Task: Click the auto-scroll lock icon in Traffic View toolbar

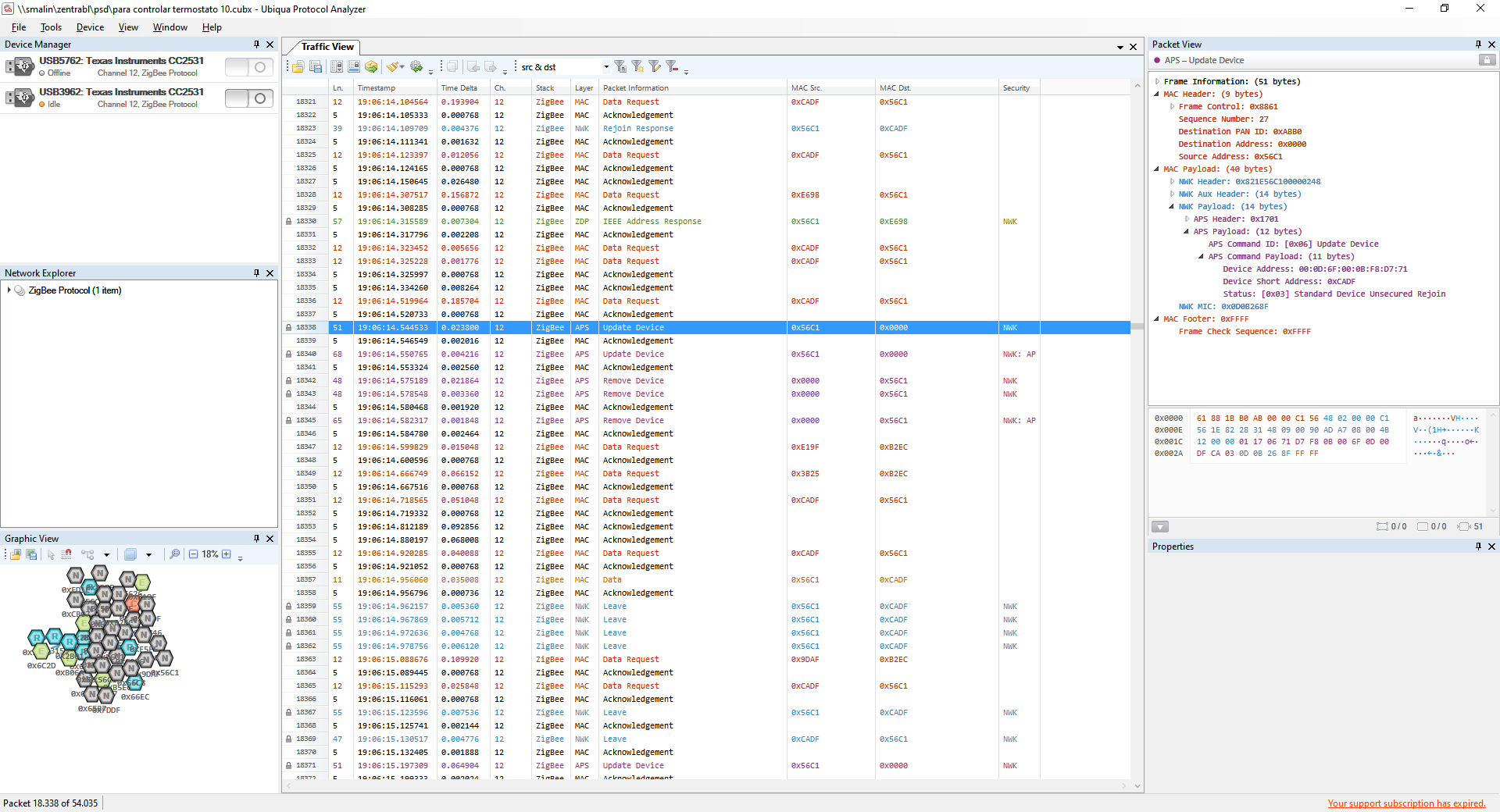Action: (x=336, y=67)
